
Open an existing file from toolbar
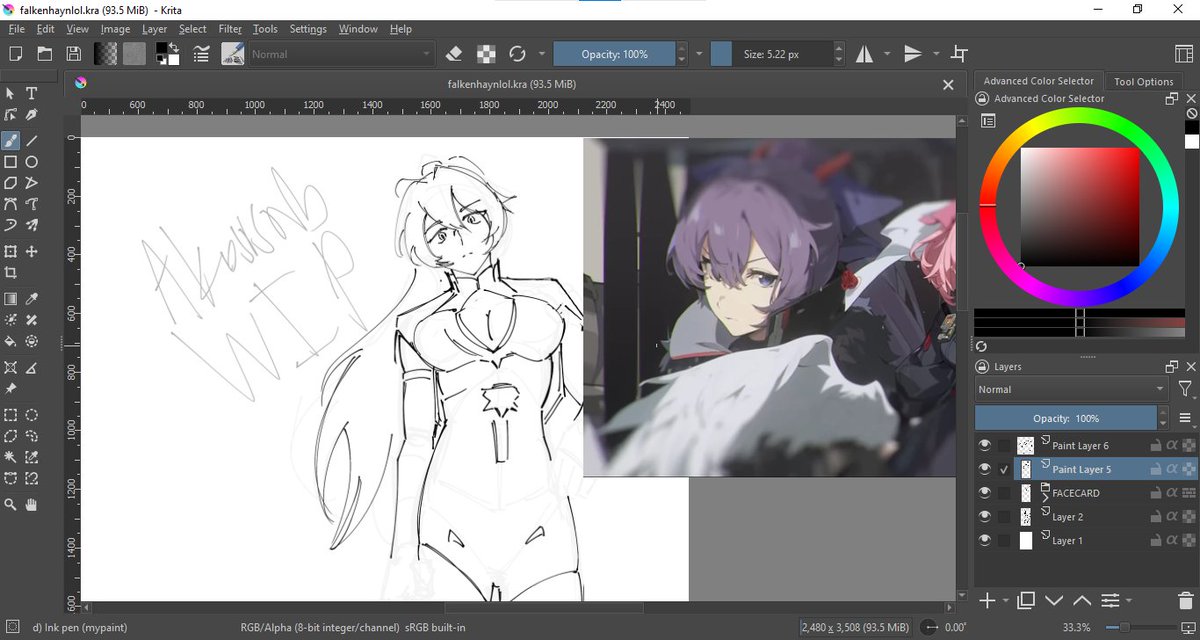[44, 54]
